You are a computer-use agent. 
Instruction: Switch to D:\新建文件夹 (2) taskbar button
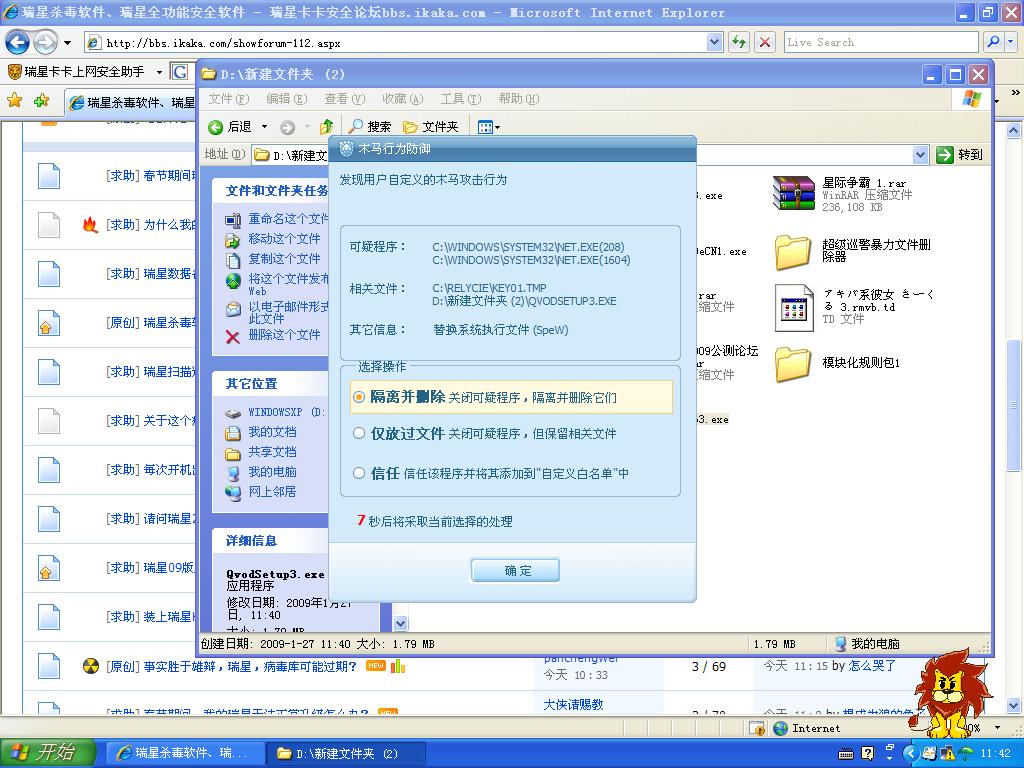(346, 754)
